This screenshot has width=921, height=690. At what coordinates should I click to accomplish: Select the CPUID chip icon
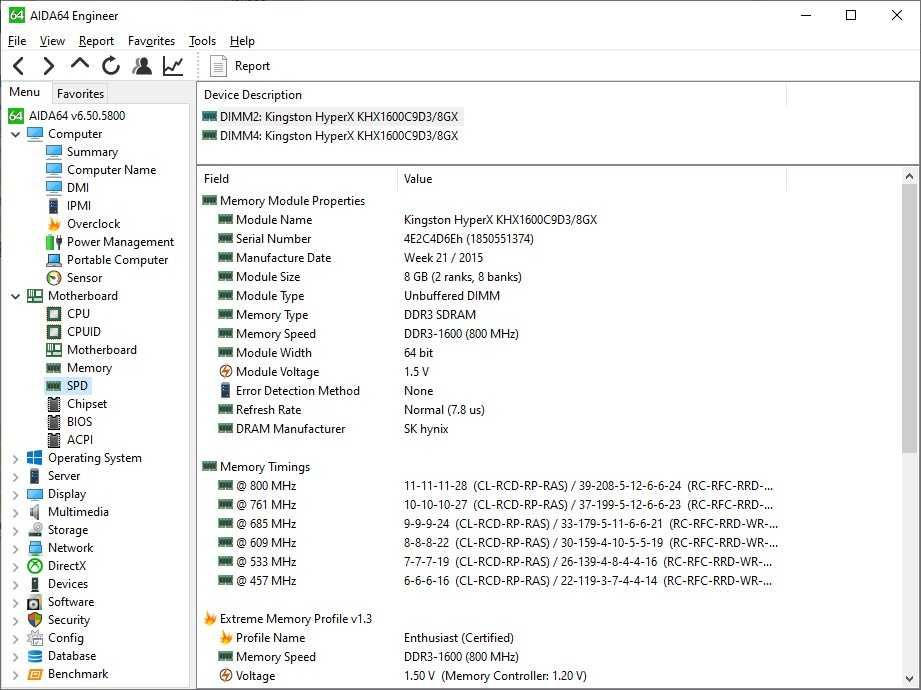(54, 332)
